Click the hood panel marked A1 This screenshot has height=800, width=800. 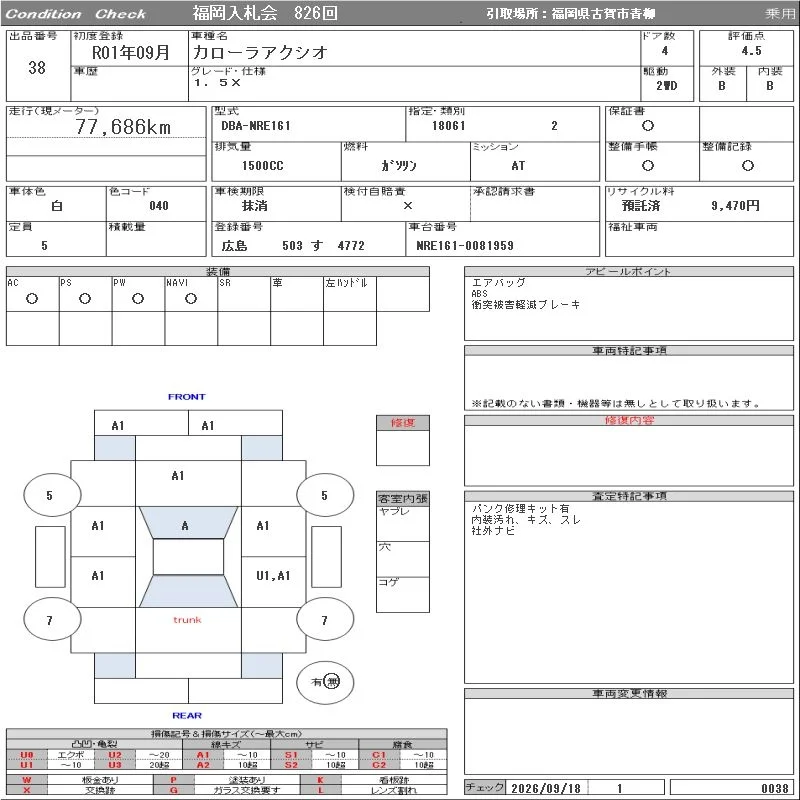188,483
